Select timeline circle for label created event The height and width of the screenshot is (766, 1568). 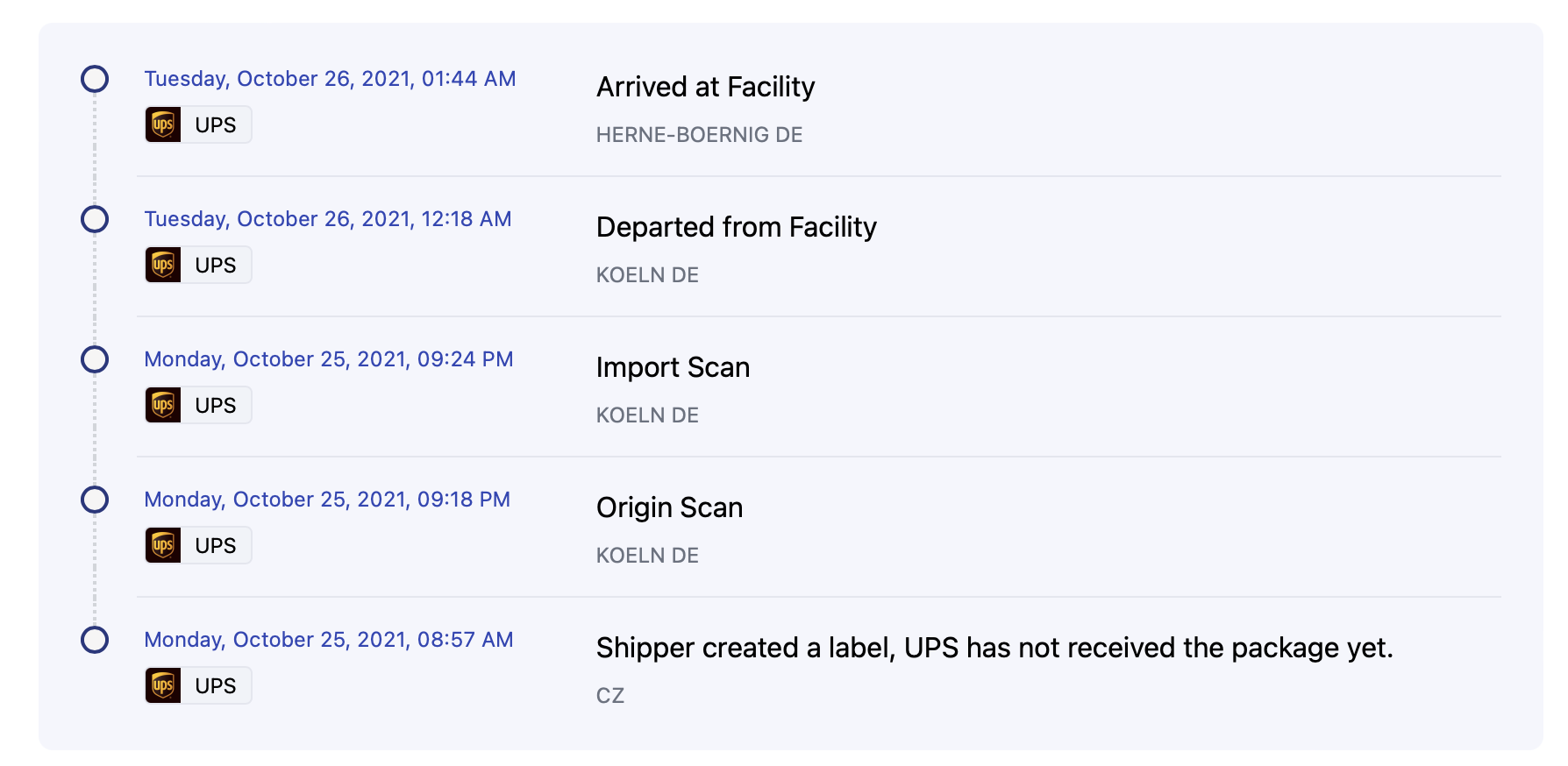click(95, 640)
